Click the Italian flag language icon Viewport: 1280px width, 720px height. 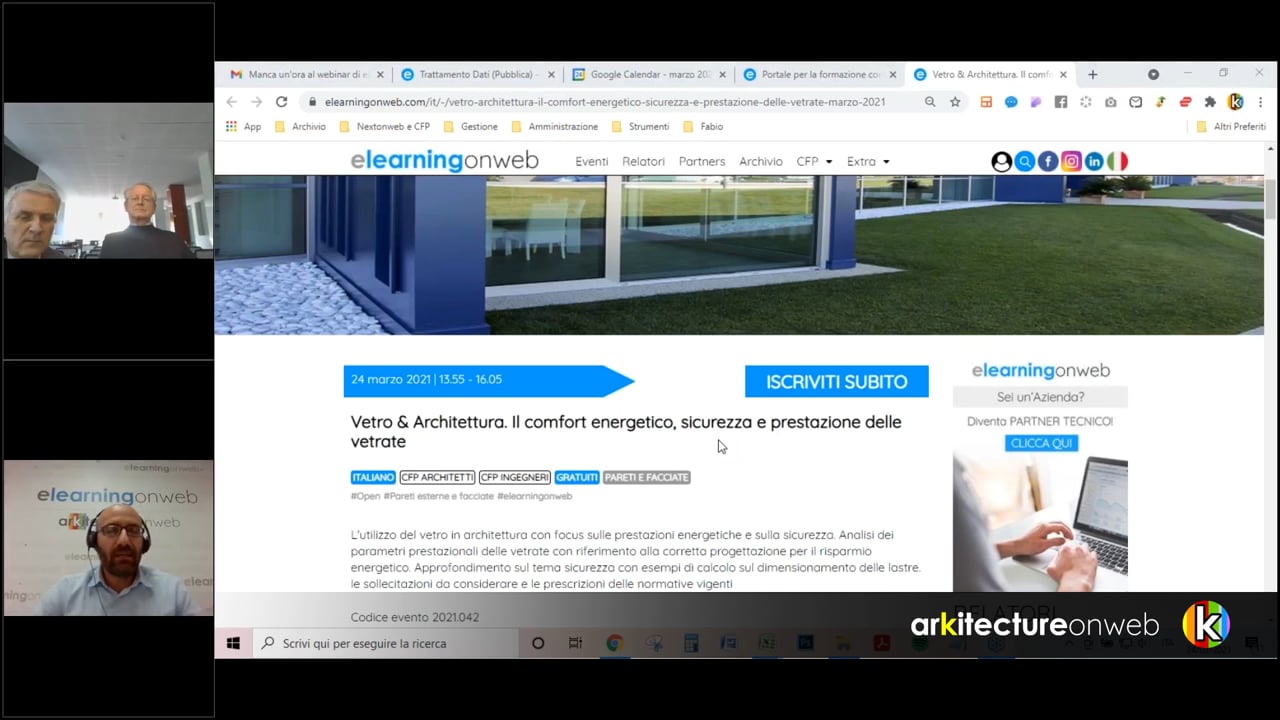1117,161
